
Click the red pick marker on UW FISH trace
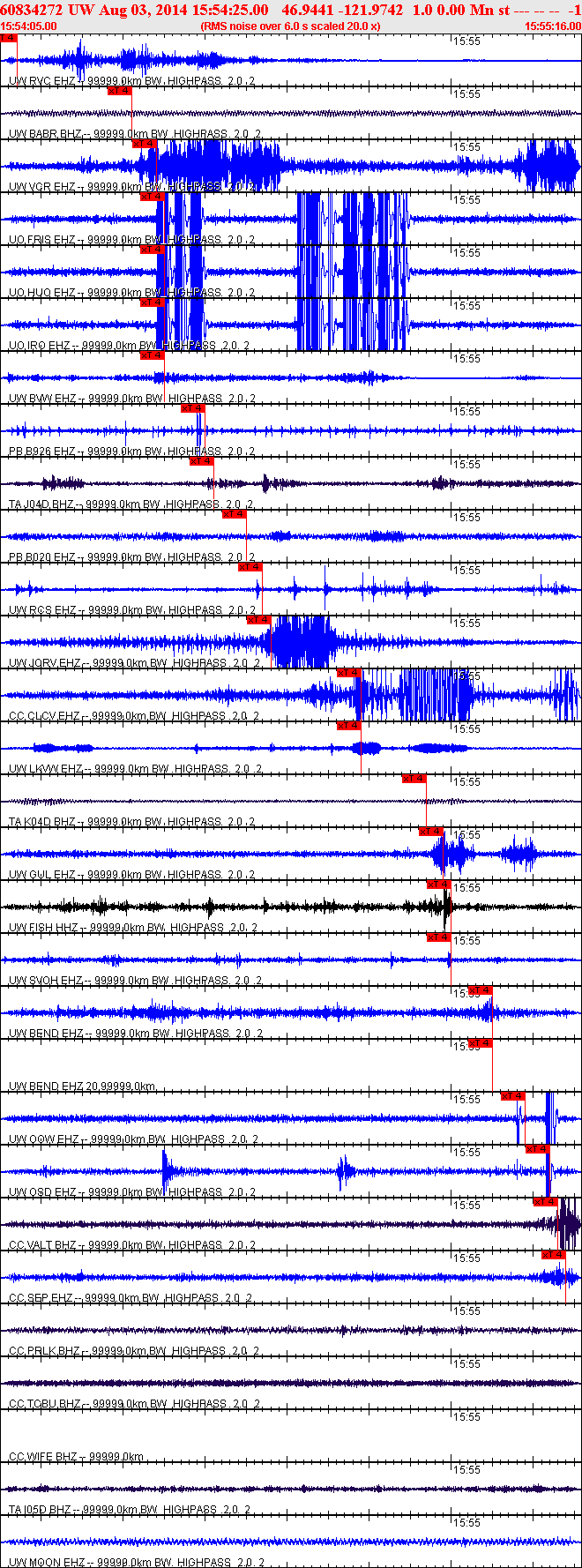click(438, 885)
